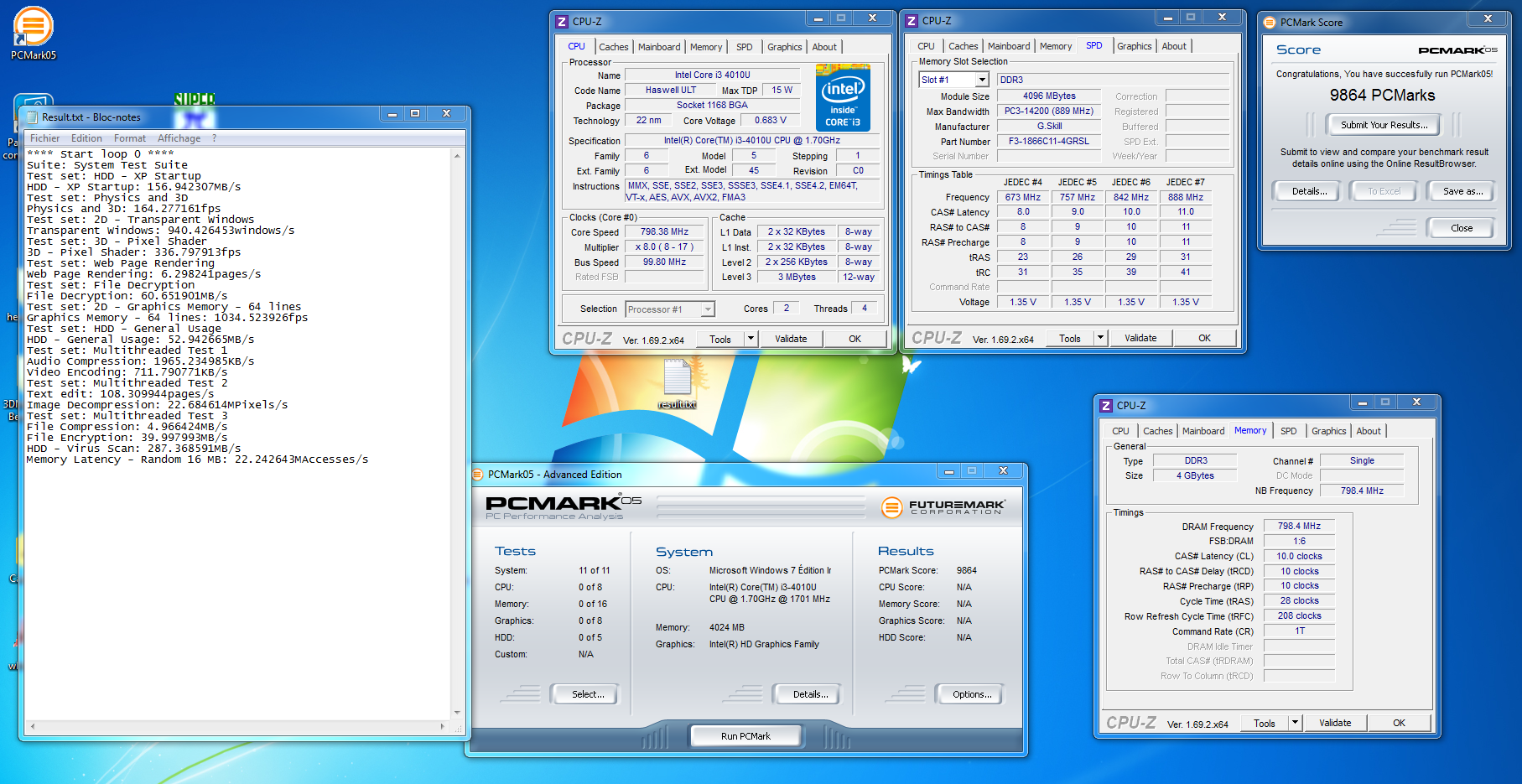This screenshot has height=784, width=1522.
Task: Open the Caches tab in the CPU-Z CPU window
Action: point(613,47)
